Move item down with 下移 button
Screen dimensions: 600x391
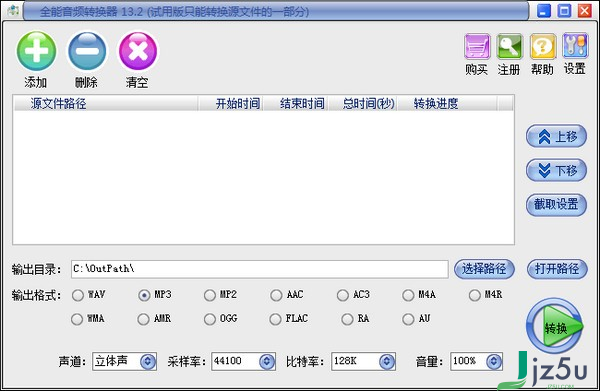coord(556,170)
